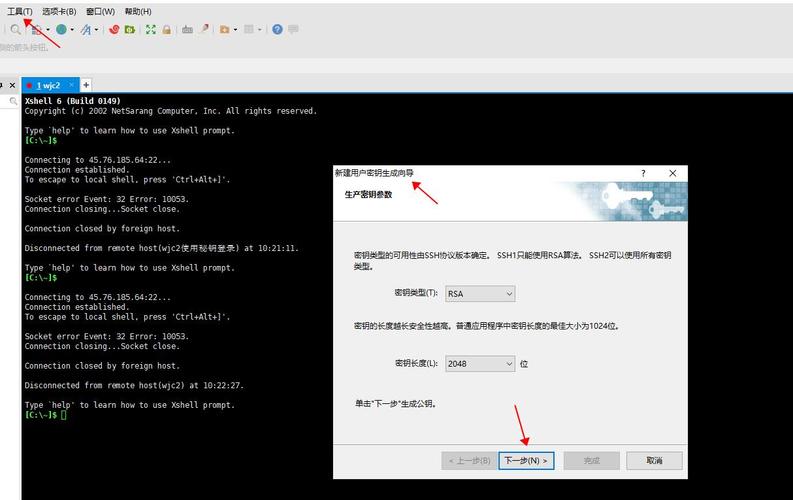This screenshot has width=793, height=500.
Task: Click the 完成 button
Action: point(592,461)
